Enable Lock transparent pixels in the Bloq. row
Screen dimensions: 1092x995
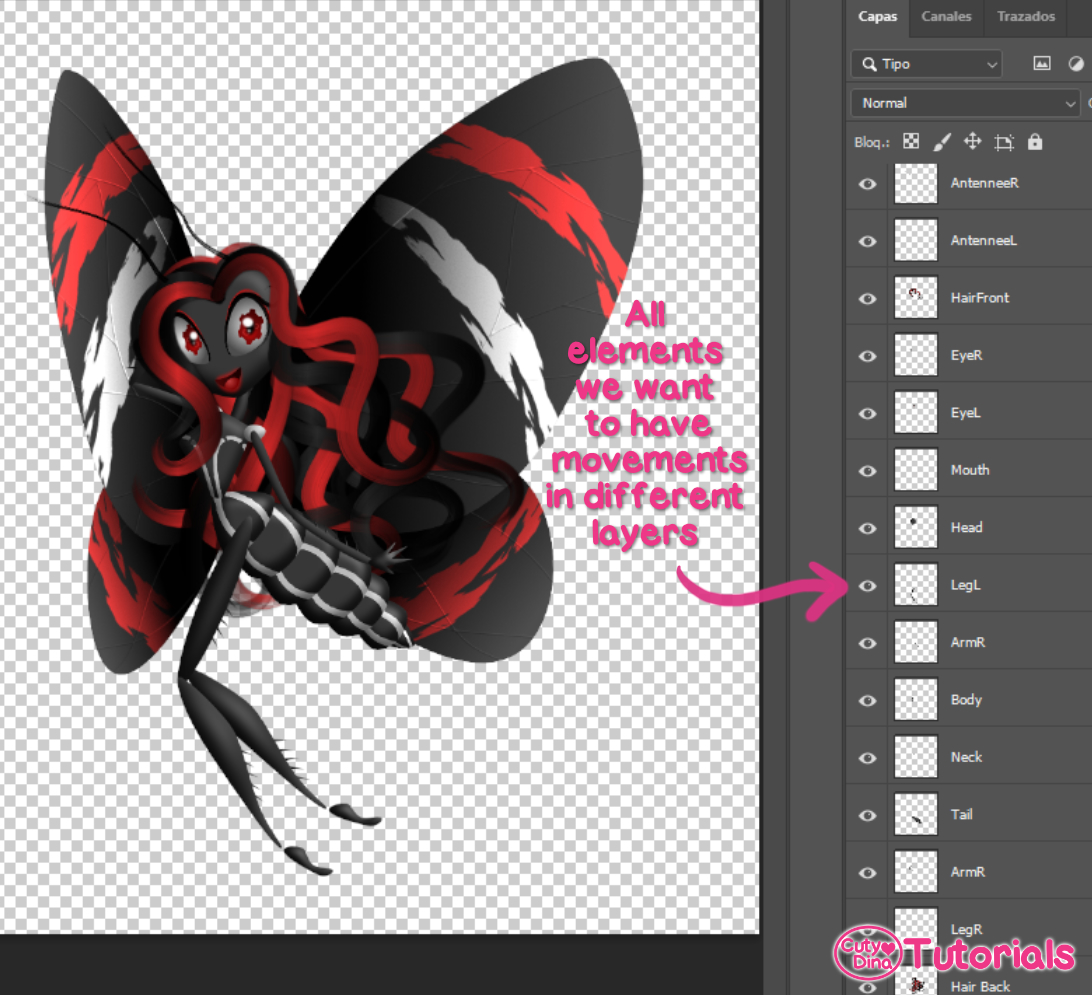tap(911, 141)
